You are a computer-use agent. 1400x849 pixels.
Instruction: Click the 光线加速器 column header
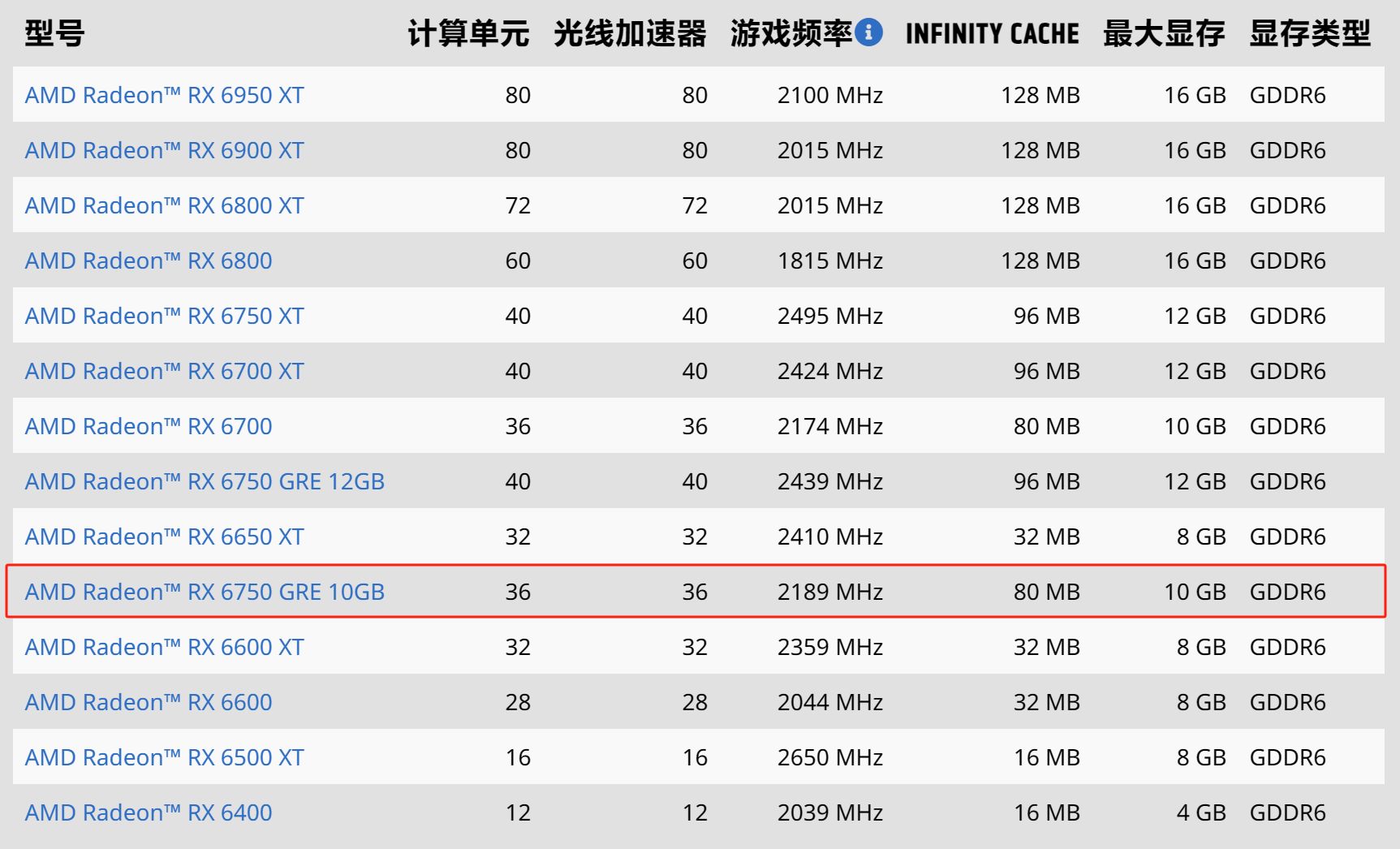(x=630, y=33)
